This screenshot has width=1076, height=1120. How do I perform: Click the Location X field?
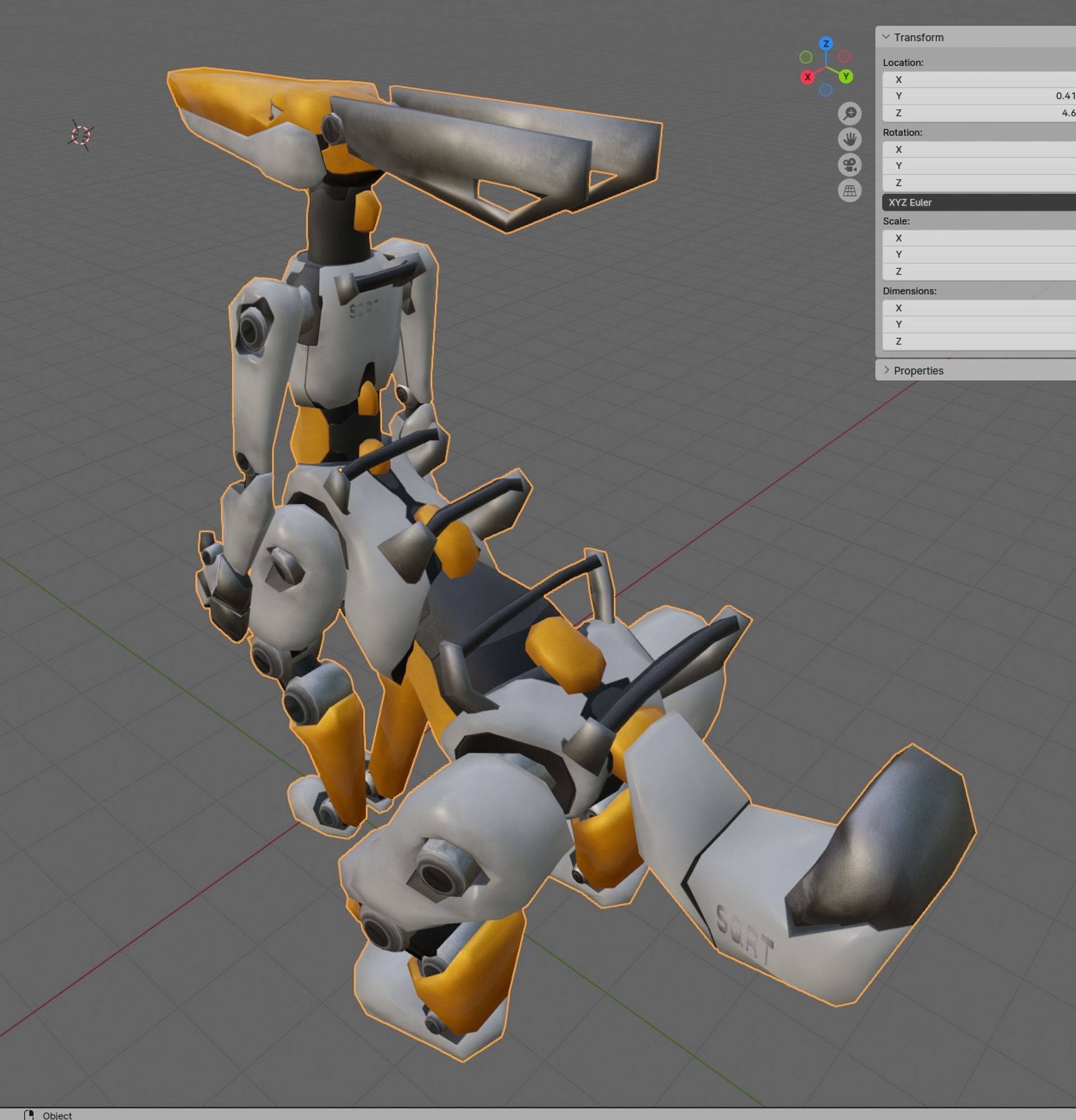(979, 80)
